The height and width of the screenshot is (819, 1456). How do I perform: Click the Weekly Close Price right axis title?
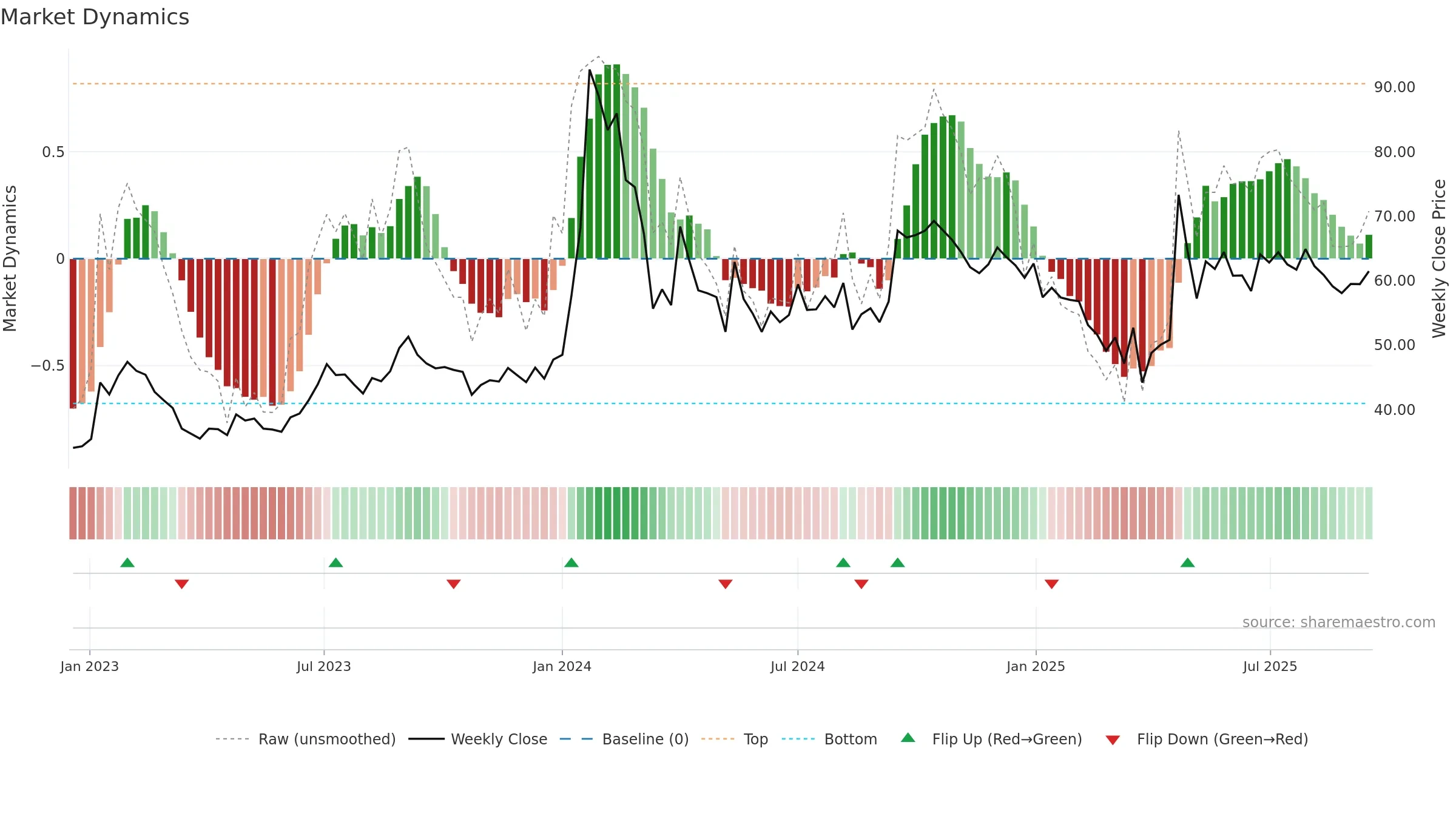1439,258
